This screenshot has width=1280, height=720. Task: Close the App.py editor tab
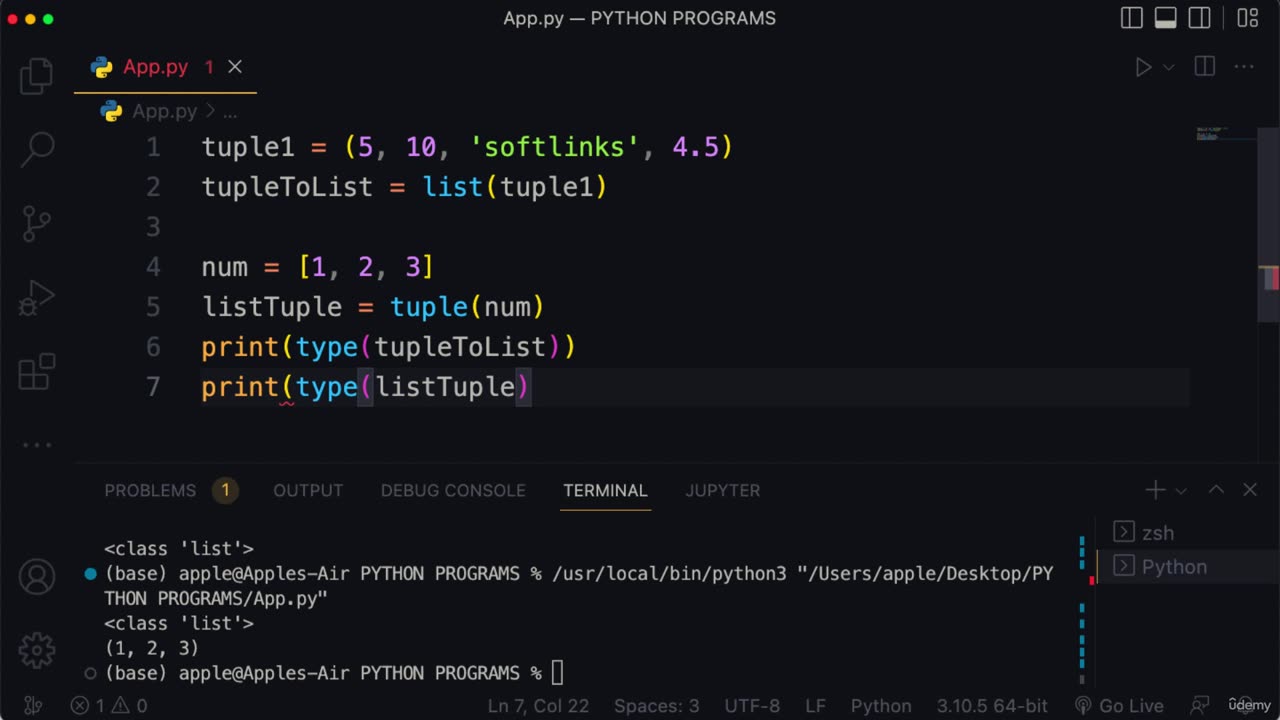point(235,67)
